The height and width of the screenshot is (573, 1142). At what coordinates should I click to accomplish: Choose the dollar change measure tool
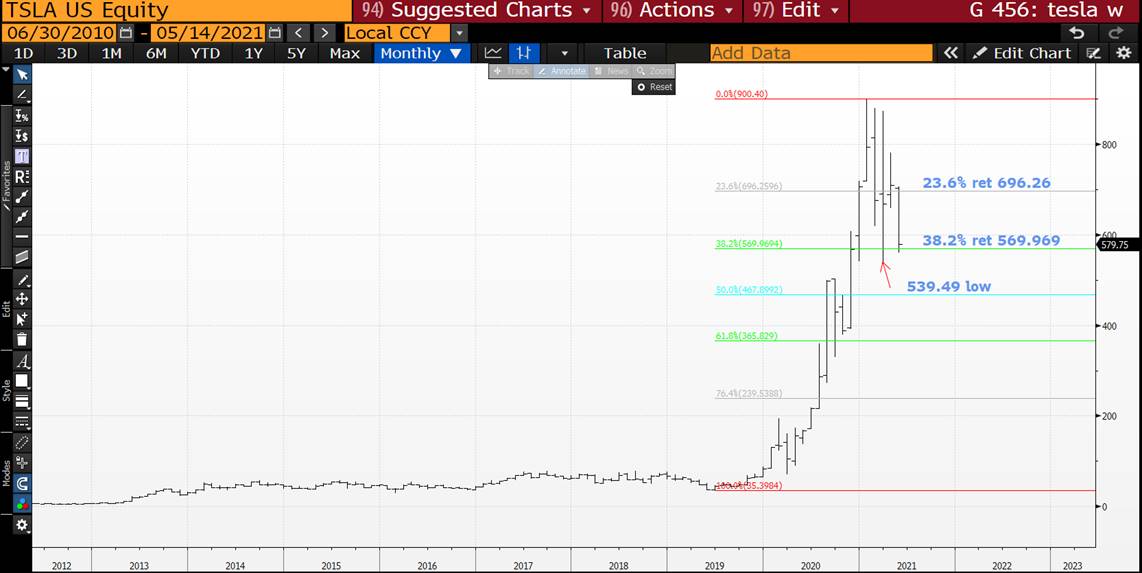tap(23, 136)
